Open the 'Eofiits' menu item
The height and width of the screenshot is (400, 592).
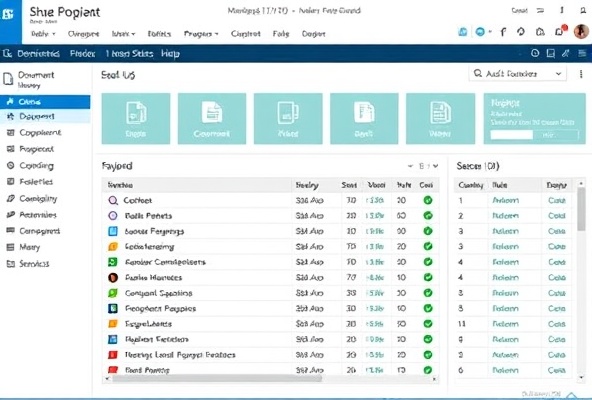(159, 34)
